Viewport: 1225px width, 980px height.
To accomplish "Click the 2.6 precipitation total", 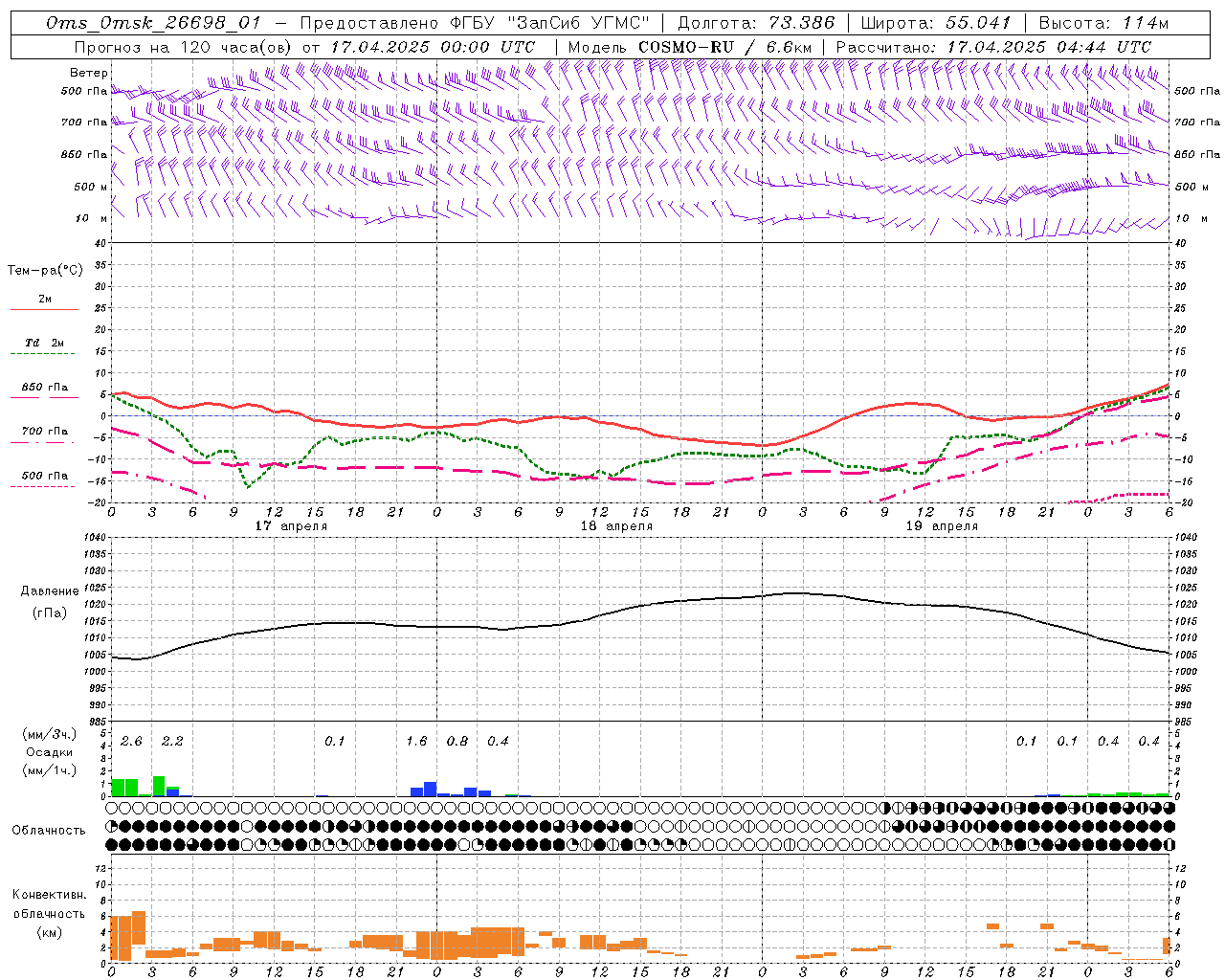I will tap(131, 742).
